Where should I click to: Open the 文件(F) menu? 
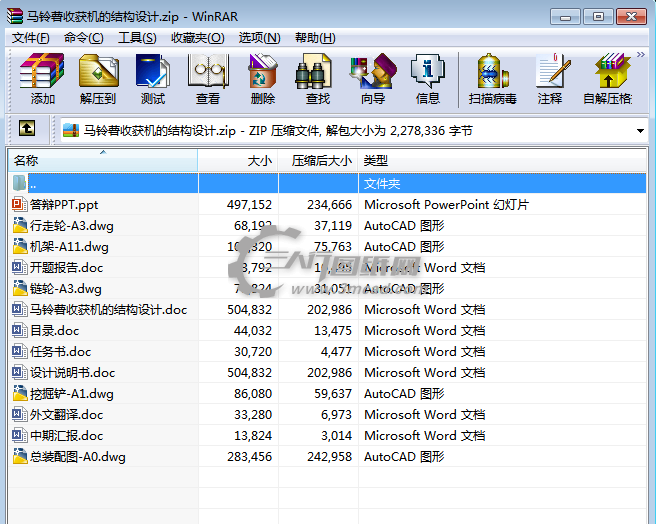tap(31, 38)
